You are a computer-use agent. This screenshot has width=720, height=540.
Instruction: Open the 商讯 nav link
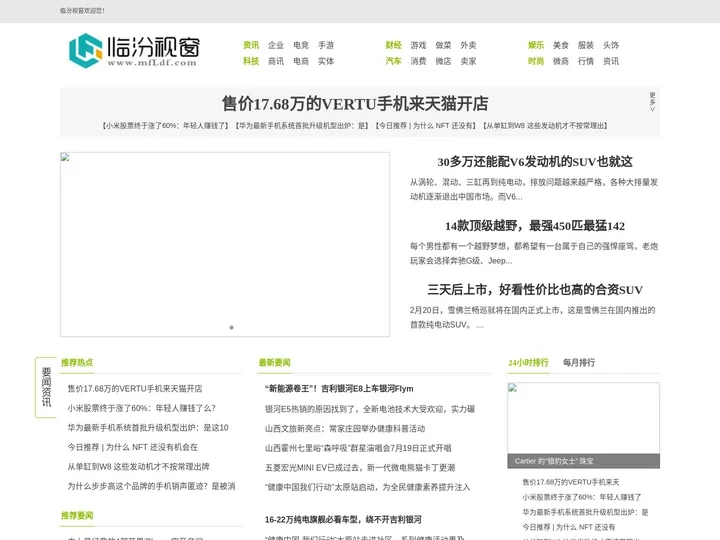276,61
